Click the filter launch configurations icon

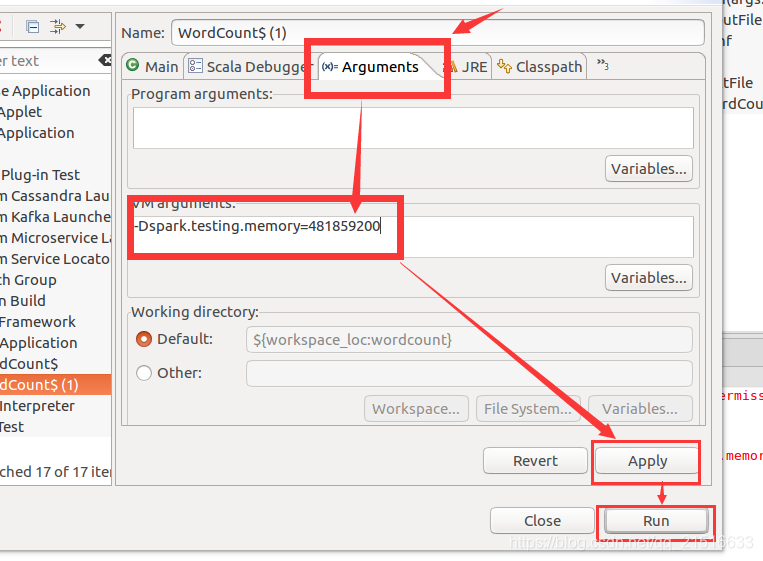(x=57, y=27)
